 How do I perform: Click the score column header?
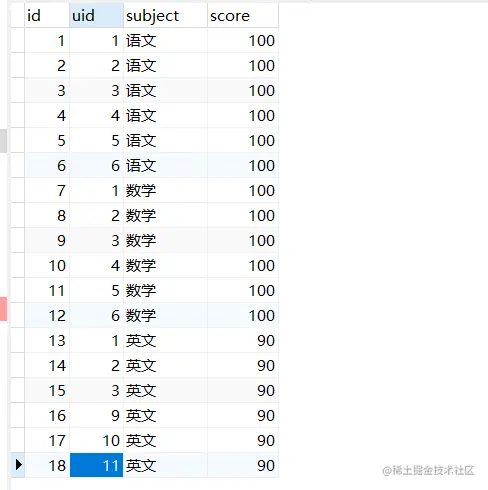click(x=243, y=15)
